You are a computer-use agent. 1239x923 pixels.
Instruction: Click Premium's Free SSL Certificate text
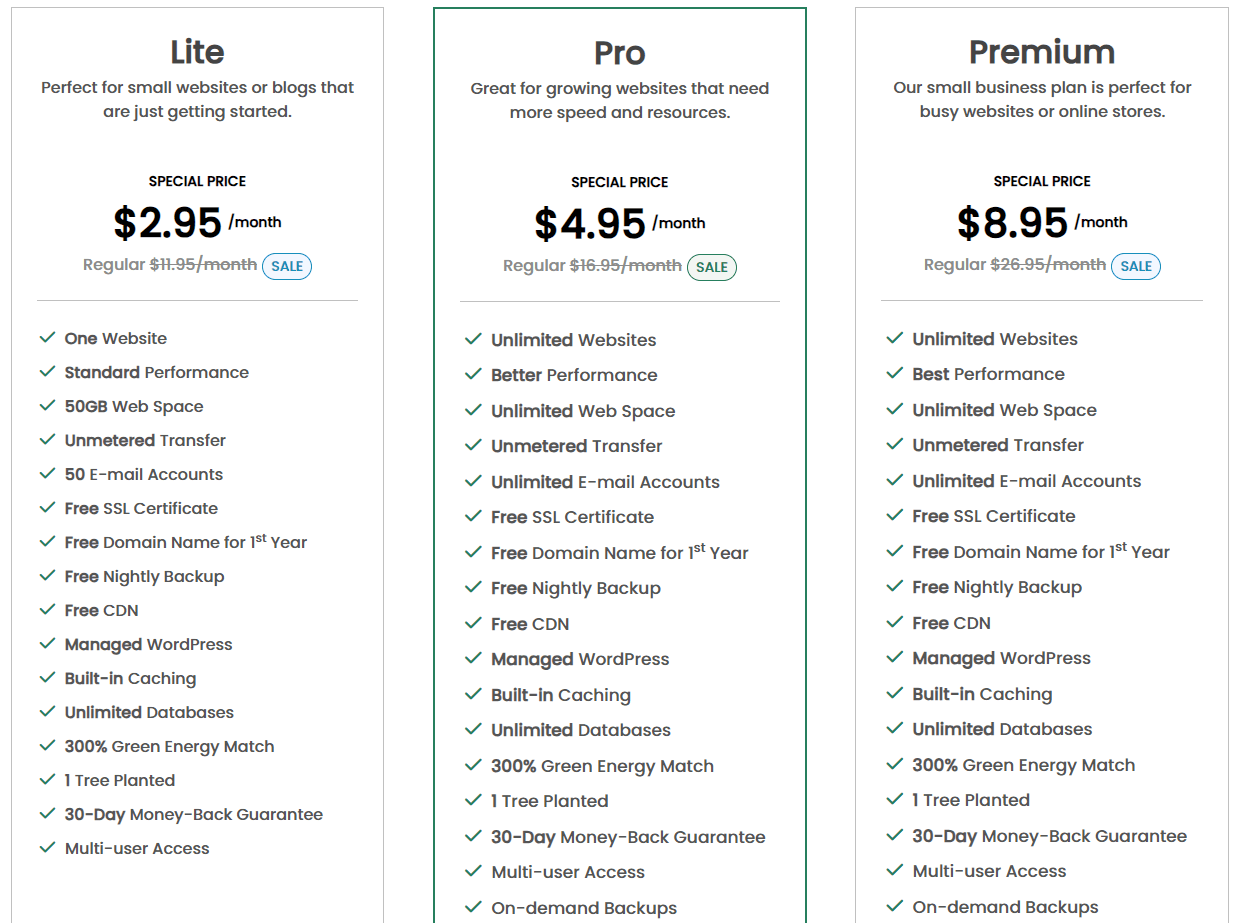click(x=993, y=516)
